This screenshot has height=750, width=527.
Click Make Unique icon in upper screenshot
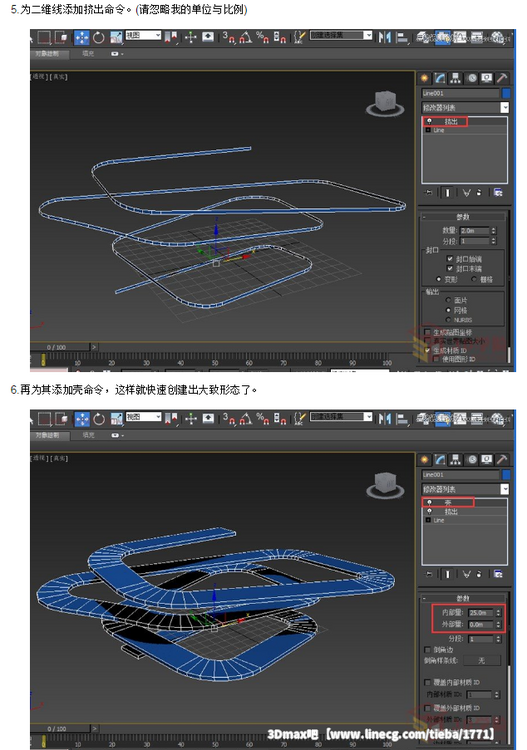[x=466, y=192]
